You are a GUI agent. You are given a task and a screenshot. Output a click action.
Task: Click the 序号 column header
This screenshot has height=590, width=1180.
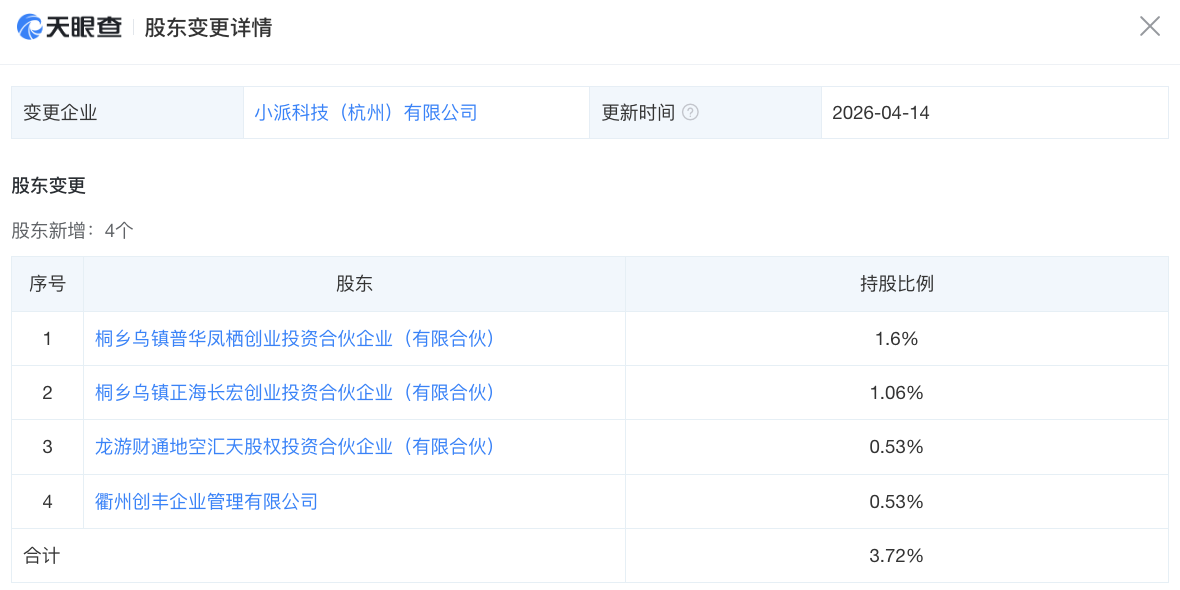pos(46,284)
